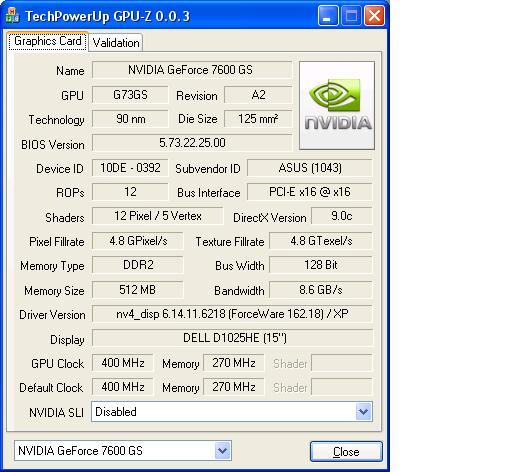Open the NVIDIA SLI dropdown
The image size is (512, 472).
[363, 412]
